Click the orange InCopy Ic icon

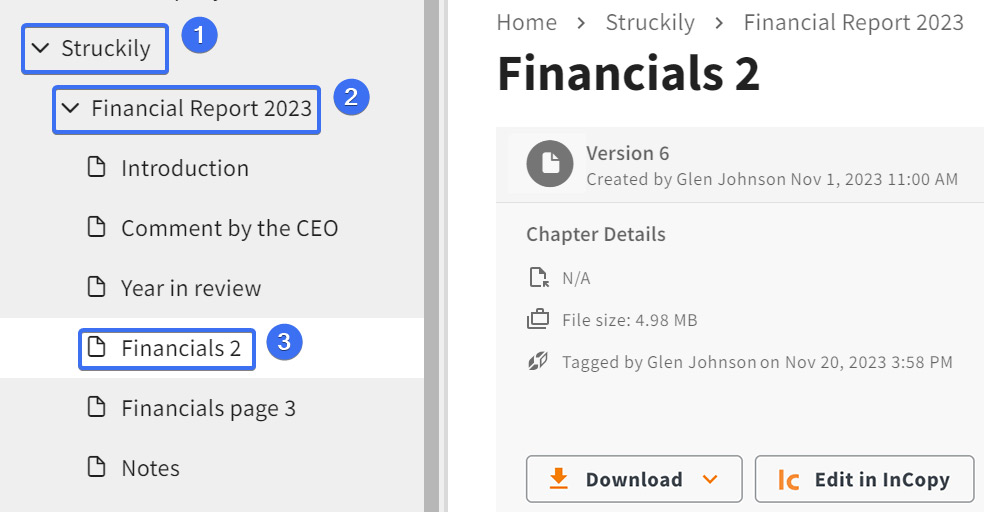pyautogui.click(x=788, y=480)
